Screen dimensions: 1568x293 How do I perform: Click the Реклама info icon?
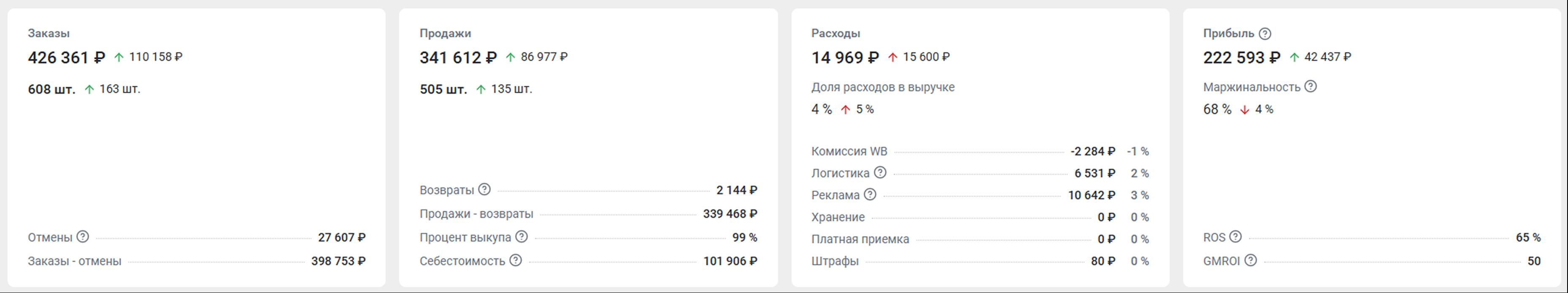click(x=871, y=194)
